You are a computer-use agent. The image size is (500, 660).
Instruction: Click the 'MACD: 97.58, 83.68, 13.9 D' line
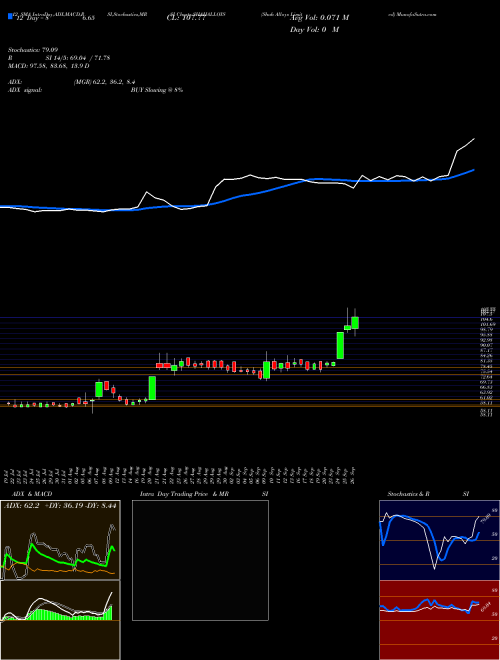pos(48,66)
